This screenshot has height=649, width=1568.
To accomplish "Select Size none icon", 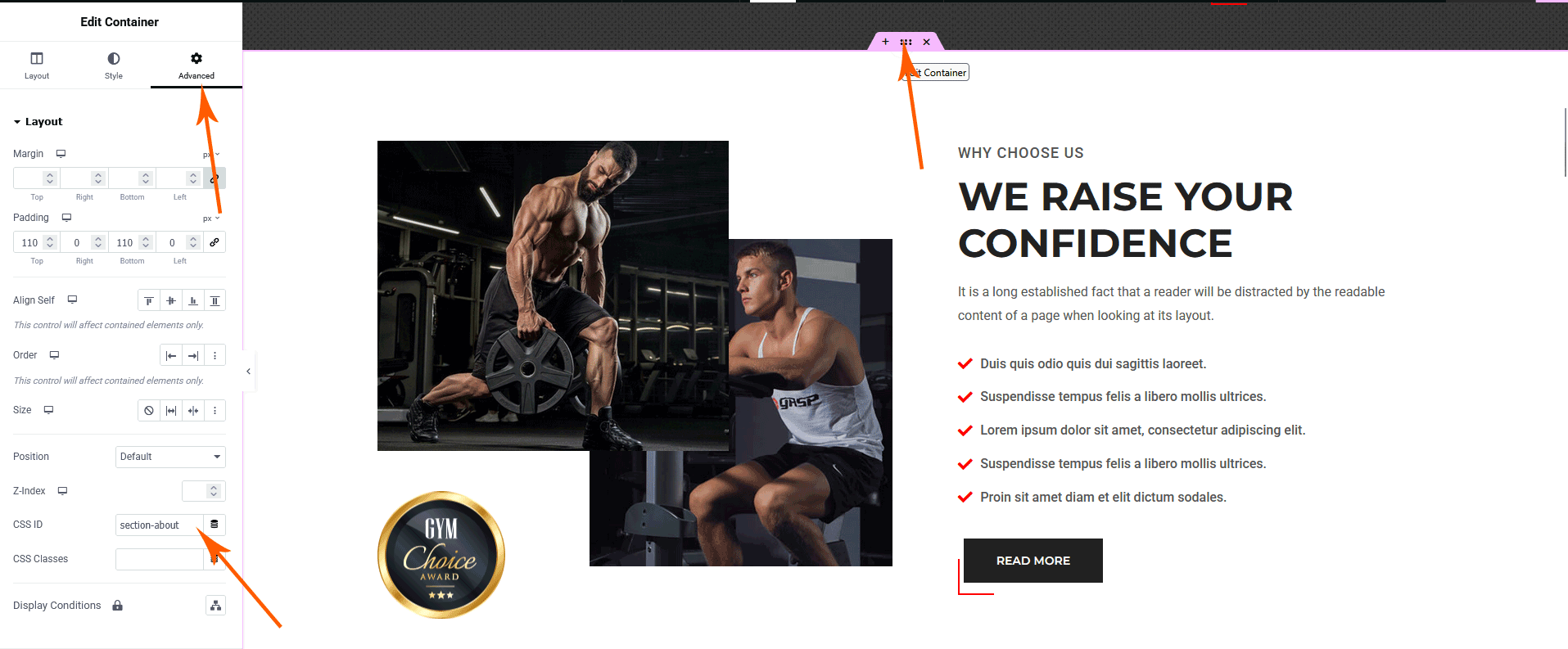I will pos(149,410).
